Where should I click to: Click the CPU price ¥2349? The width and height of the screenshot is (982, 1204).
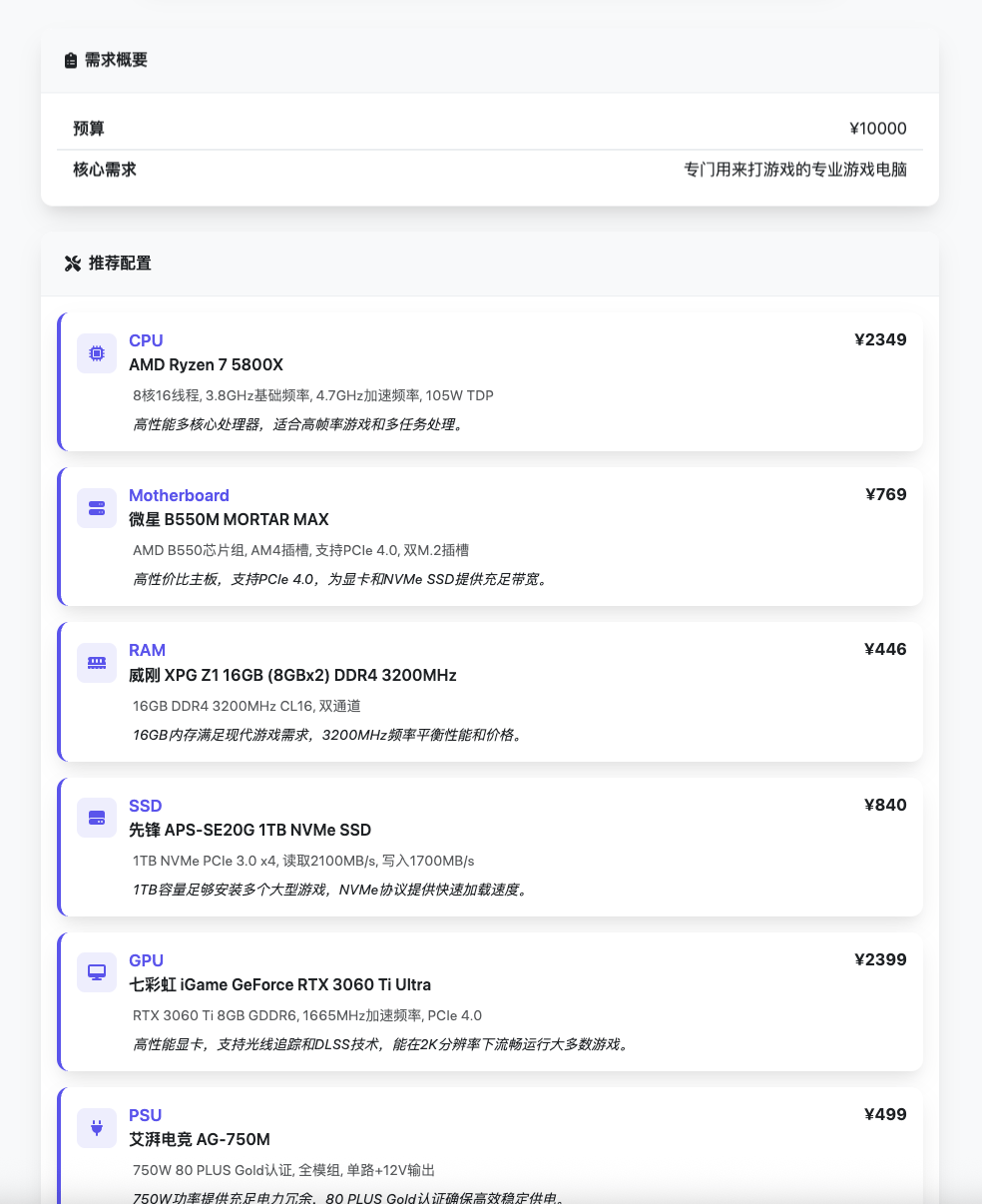coord(881,340)
